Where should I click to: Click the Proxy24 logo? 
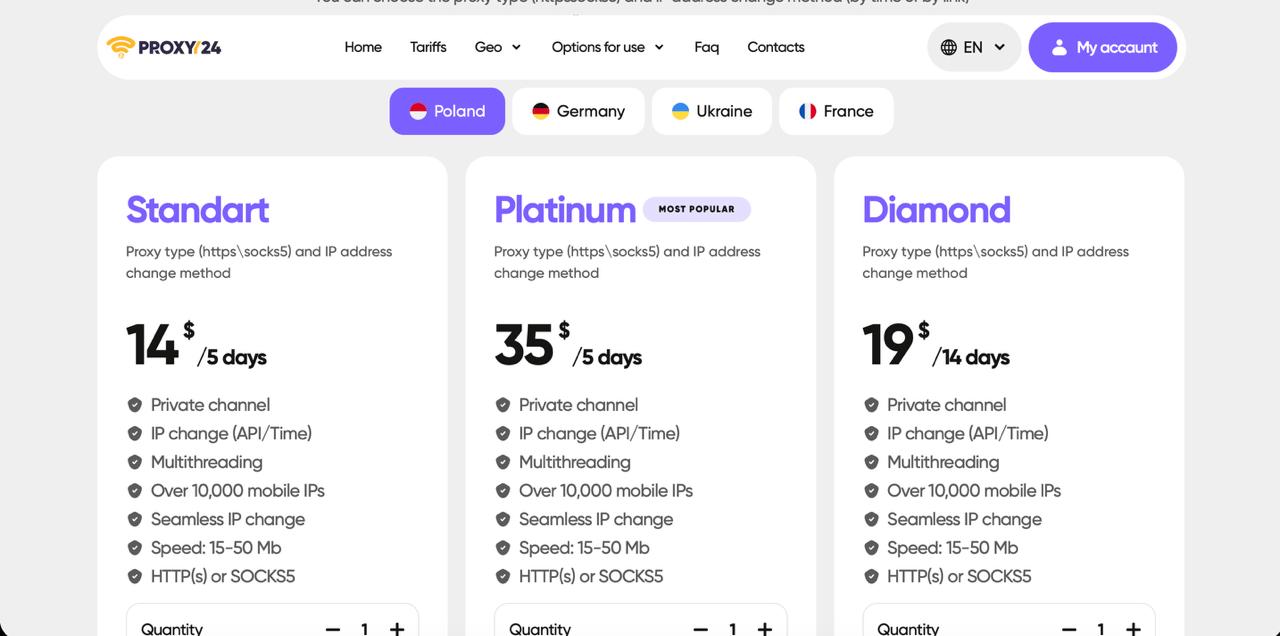pyautogui.click(x=164, y=47)
